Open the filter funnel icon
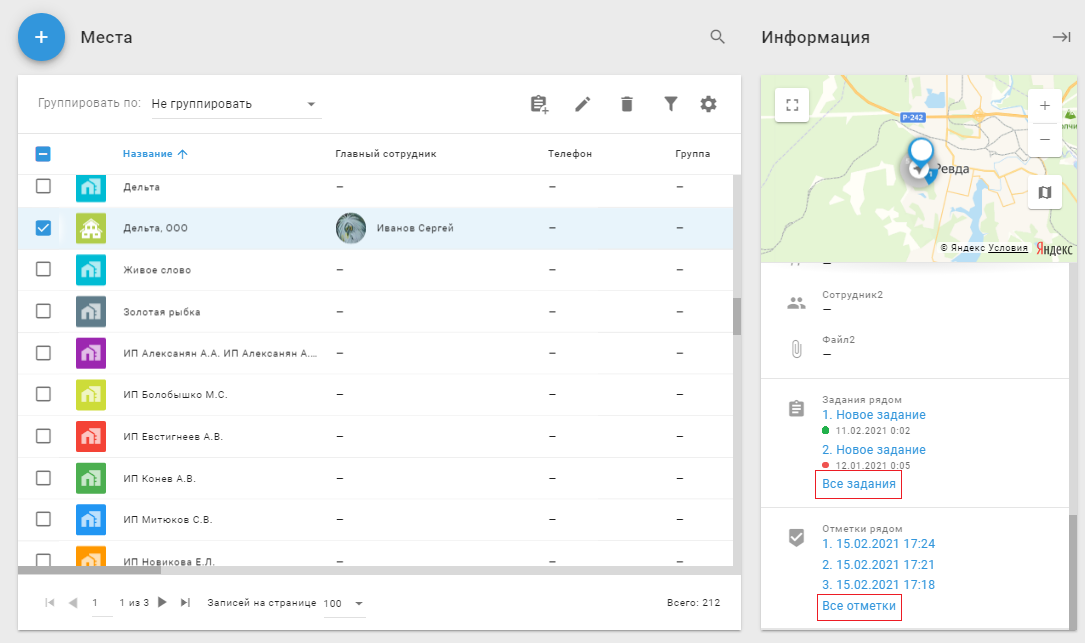The height and width of the screenshot is (643, 1085). pyautogui.click(x=671, y=105)
